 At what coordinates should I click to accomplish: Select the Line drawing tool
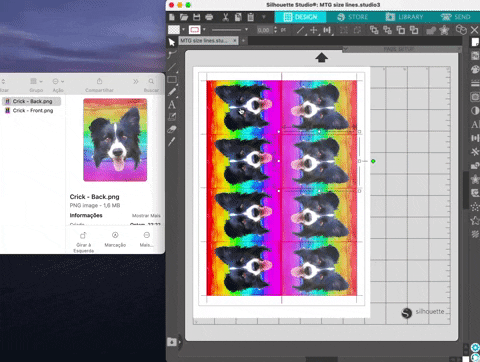click(x=172, y=67)
